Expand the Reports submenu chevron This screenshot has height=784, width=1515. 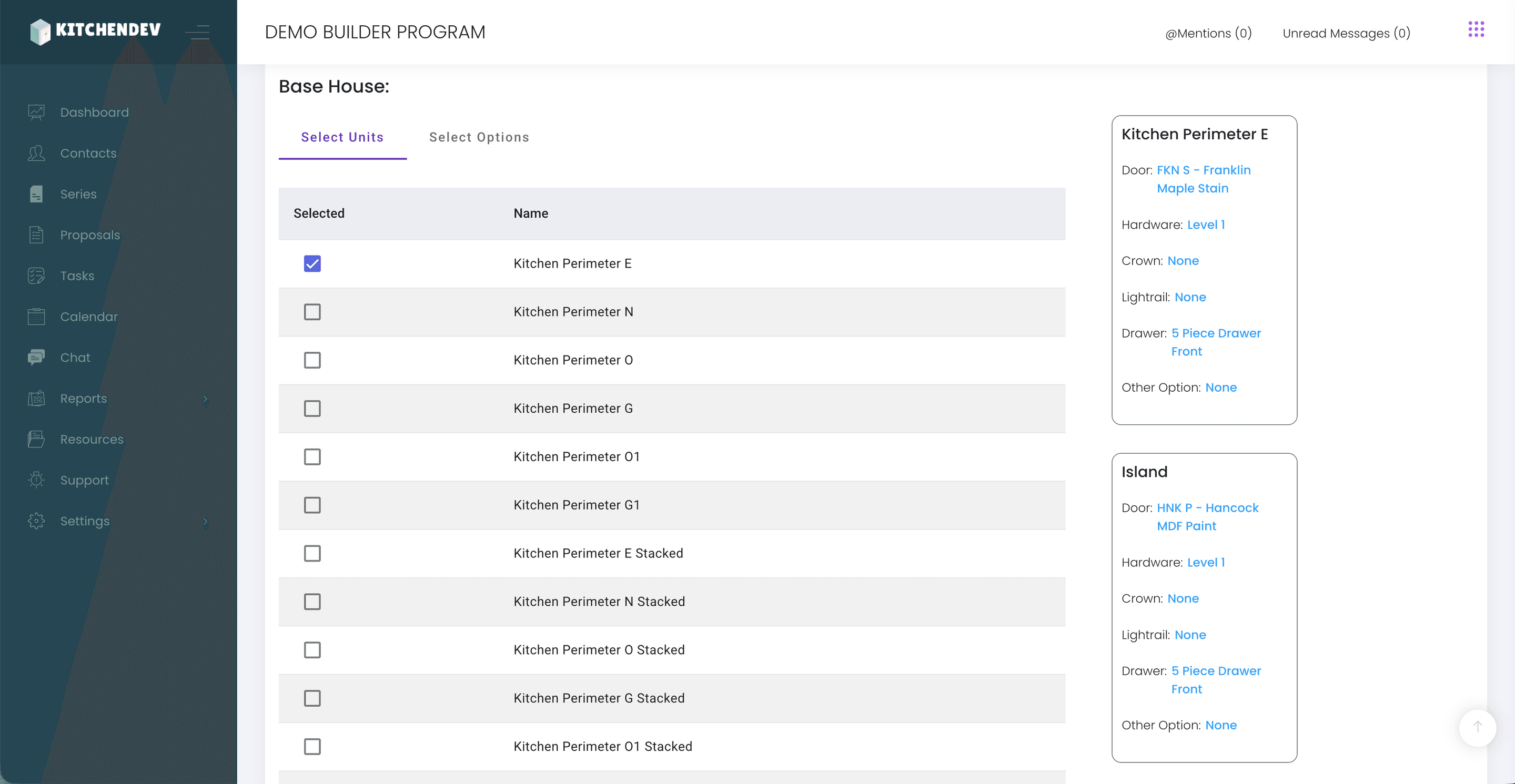(205, 399)
